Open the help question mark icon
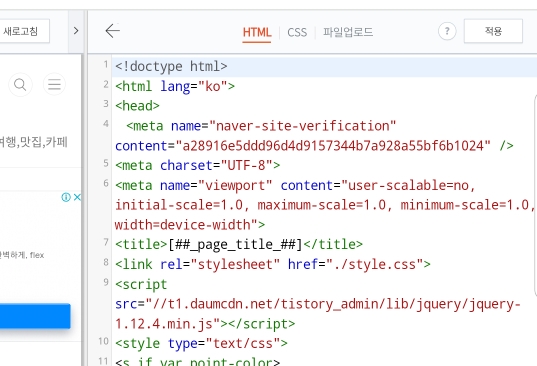Screen dimensions: 537x366 447,31
